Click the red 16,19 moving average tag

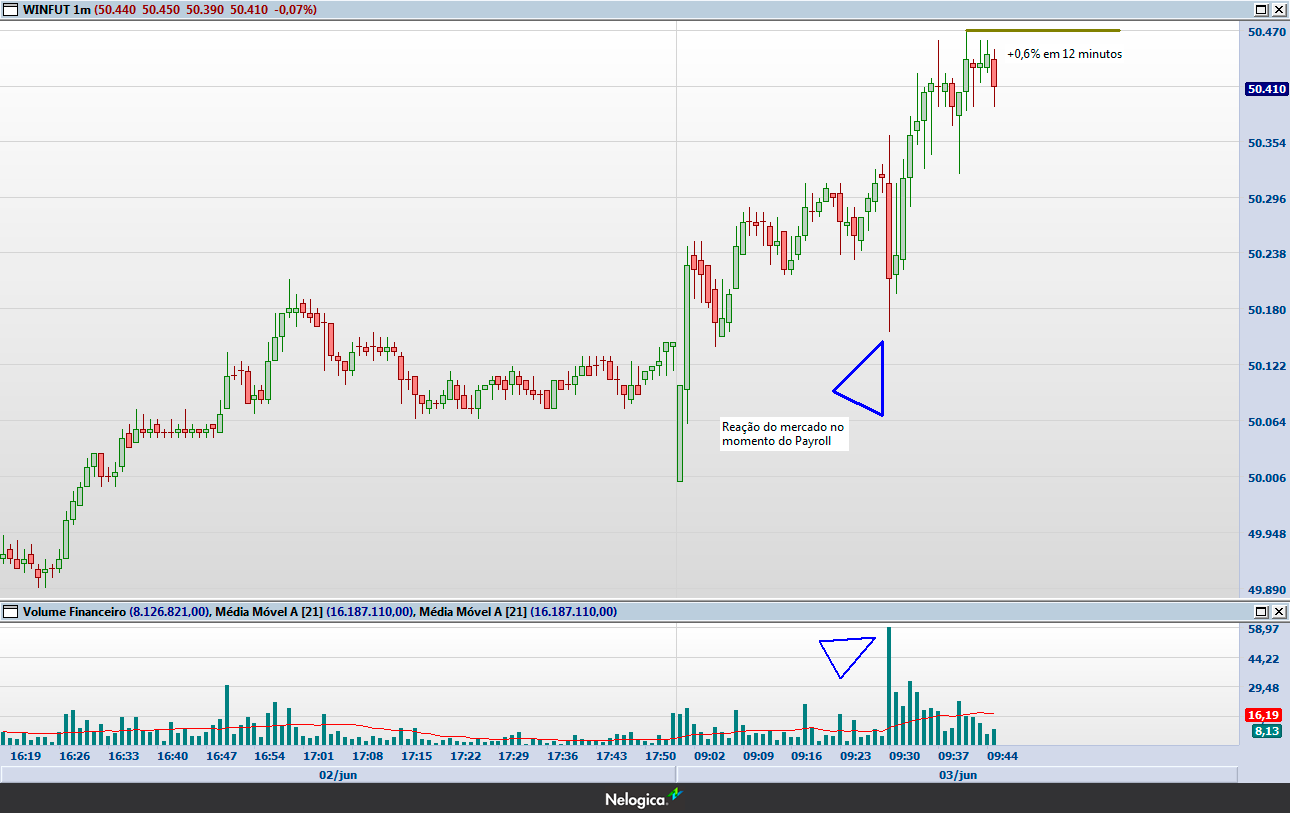1263,715
